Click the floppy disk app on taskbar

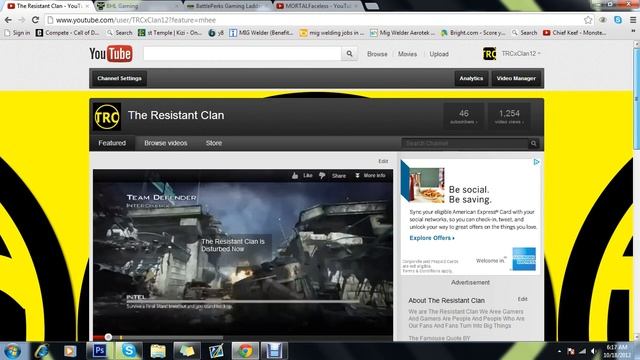(x=274, y=351)
